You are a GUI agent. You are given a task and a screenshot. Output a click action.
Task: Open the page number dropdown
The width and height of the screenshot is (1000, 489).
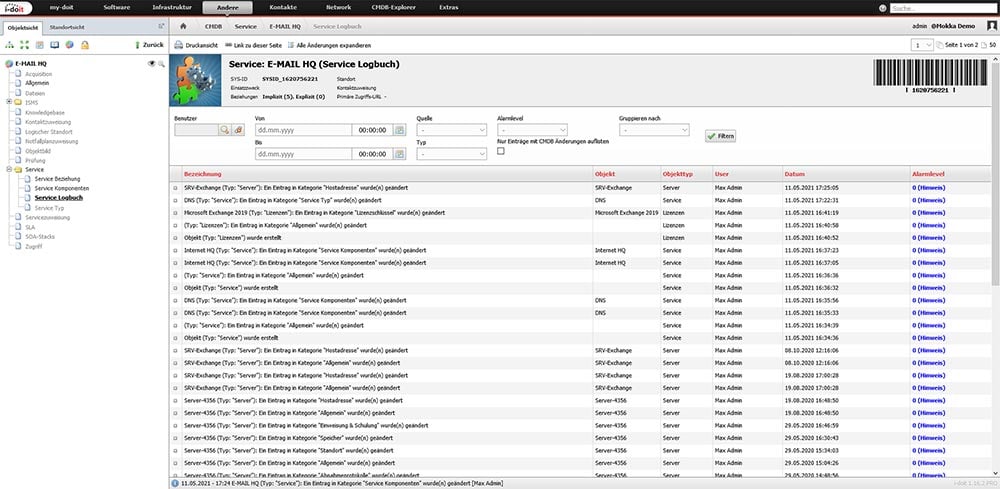(x=922, y=45)
